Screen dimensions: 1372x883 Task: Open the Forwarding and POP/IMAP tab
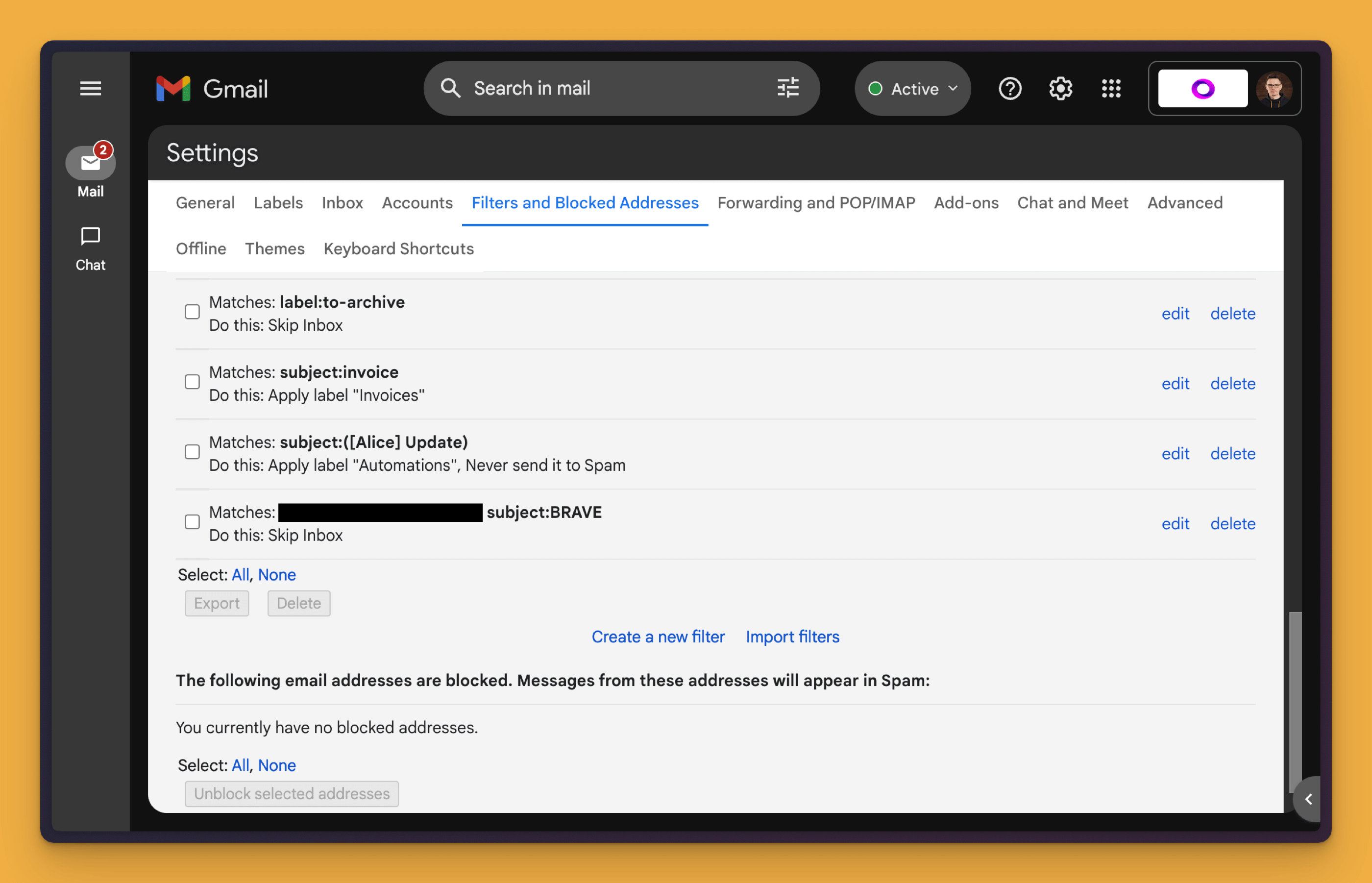(x=816, y=202)
